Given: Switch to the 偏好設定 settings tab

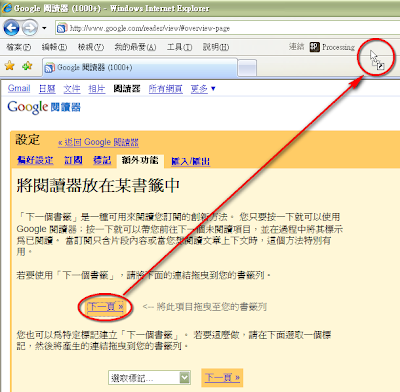Looking at the screenshot, I should (35, 160).
